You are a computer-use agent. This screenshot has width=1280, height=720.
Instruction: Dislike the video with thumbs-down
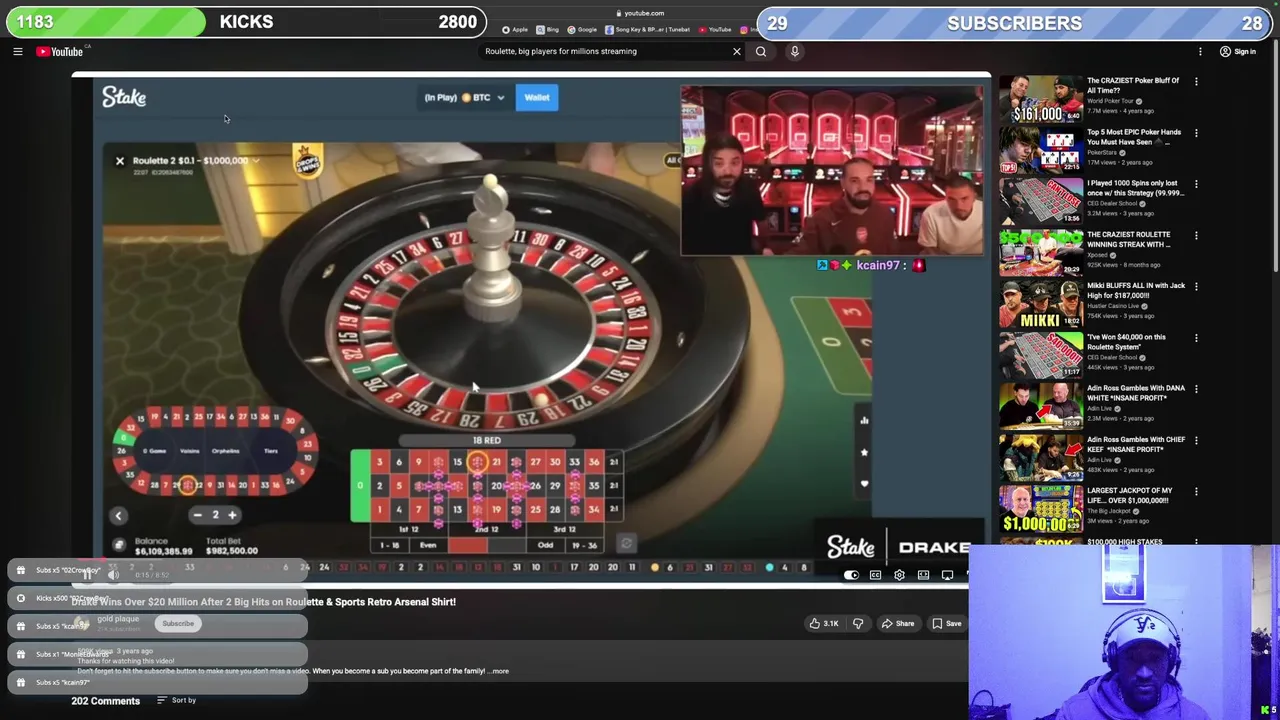(858, 624)
